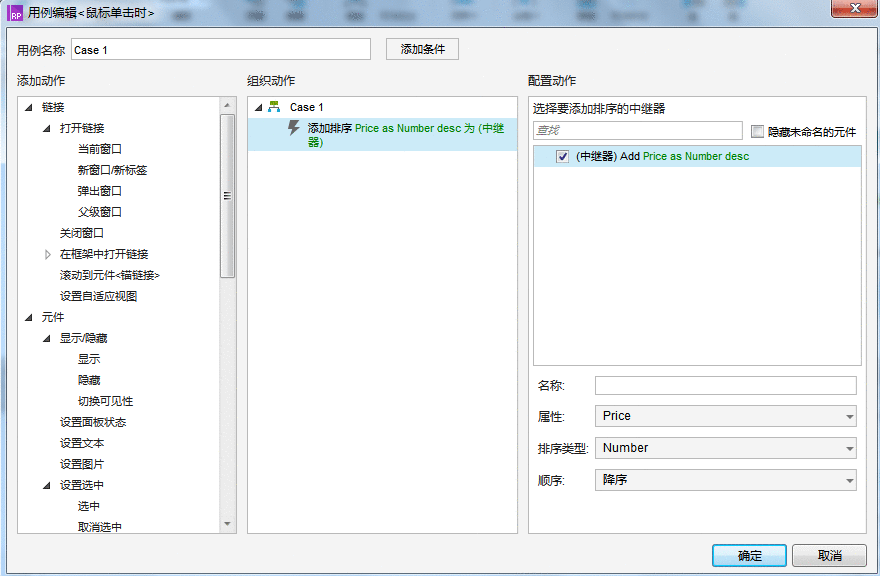Collapse the 元件 tree group
The height and width of the screenshot is (576, 880).
pyautogui.click(x=29, y=318)
